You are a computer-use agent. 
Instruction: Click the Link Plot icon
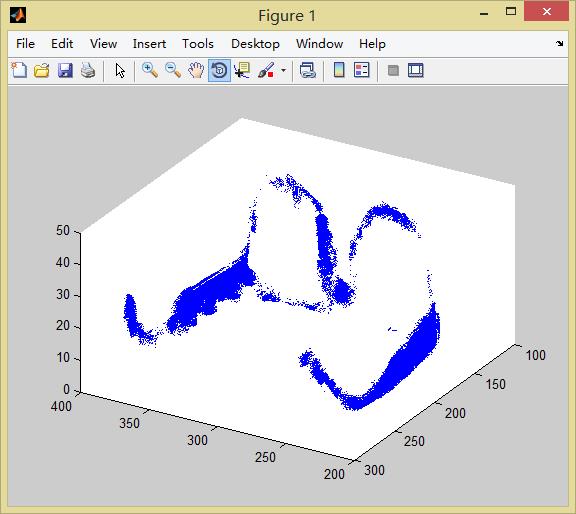(x=308, y=70)
